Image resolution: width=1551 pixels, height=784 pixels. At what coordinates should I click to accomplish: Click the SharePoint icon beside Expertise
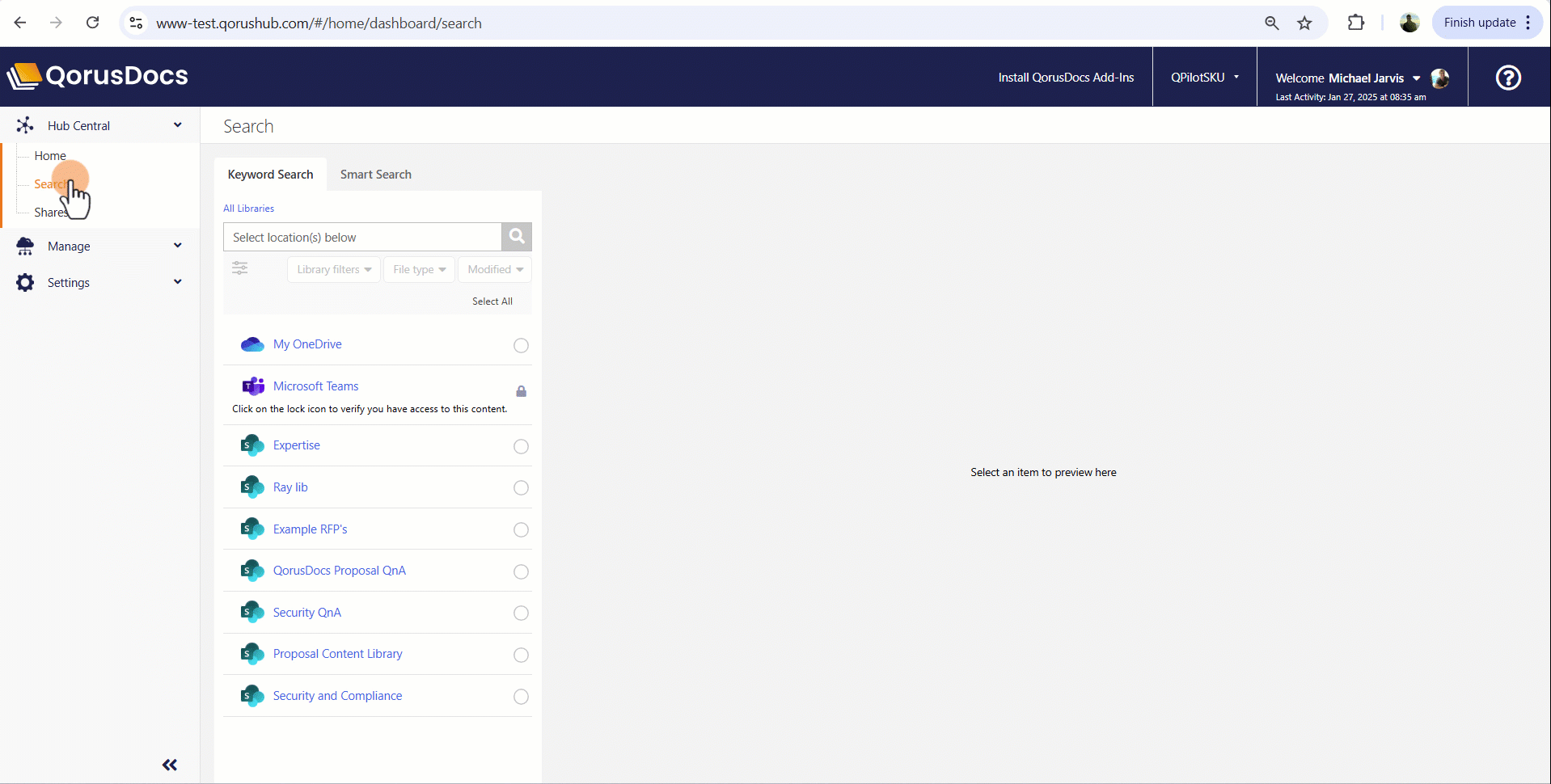[252, 445]
